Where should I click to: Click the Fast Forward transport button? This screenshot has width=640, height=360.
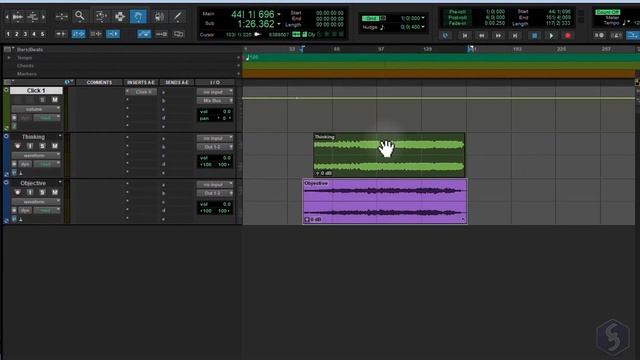pos(498,36)
